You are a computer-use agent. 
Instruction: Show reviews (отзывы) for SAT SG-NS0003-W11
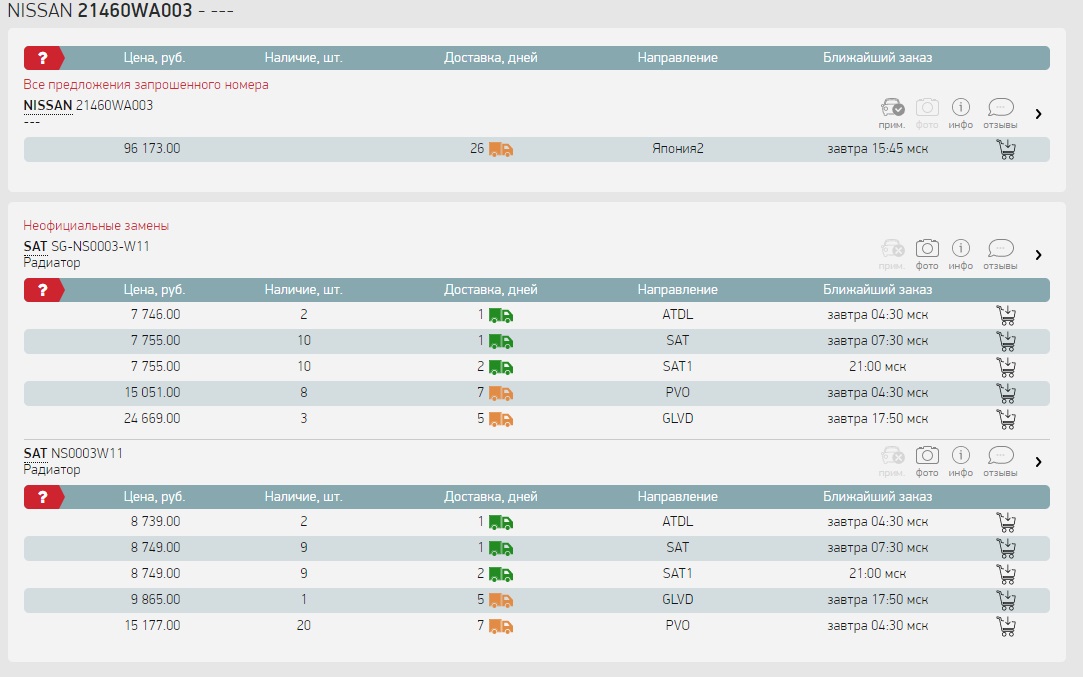[1000, 254]
